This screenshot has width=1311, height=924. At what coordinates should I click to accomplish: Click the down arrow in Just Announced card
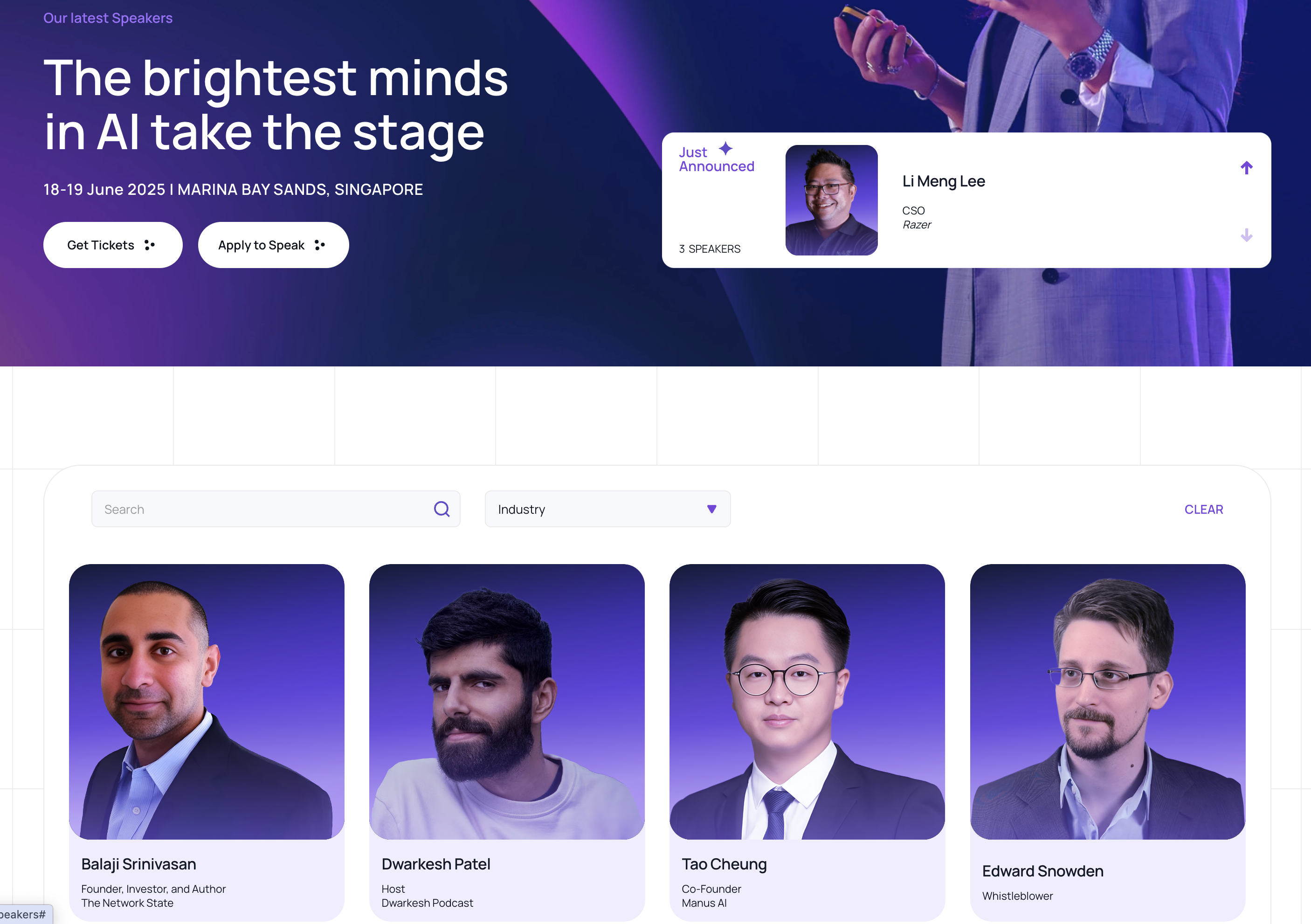click(1246, 234)
